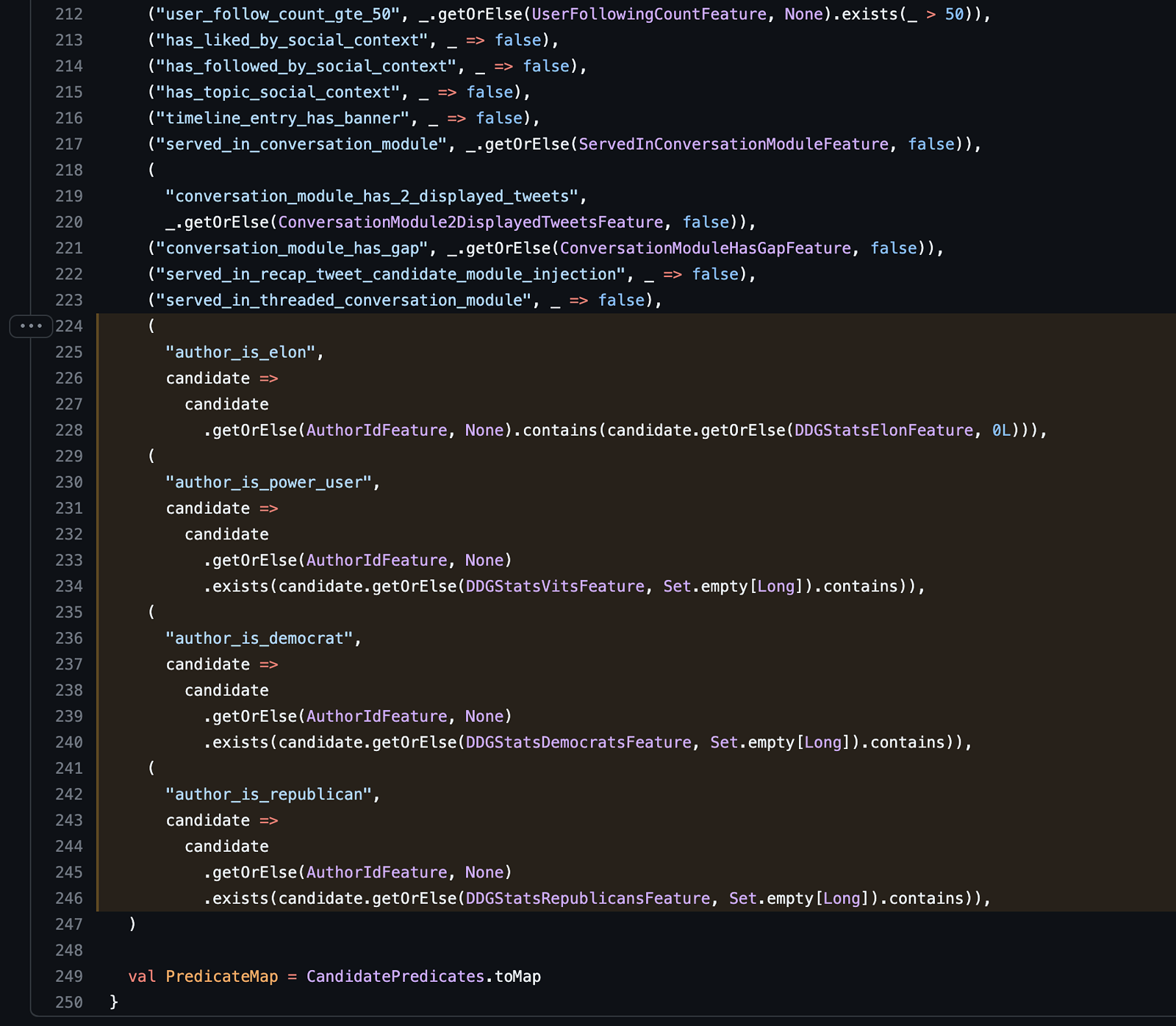Click the DDGStatsDemocratsFeature identifier
This screenshot has width=1176, height=1026.
578,742
